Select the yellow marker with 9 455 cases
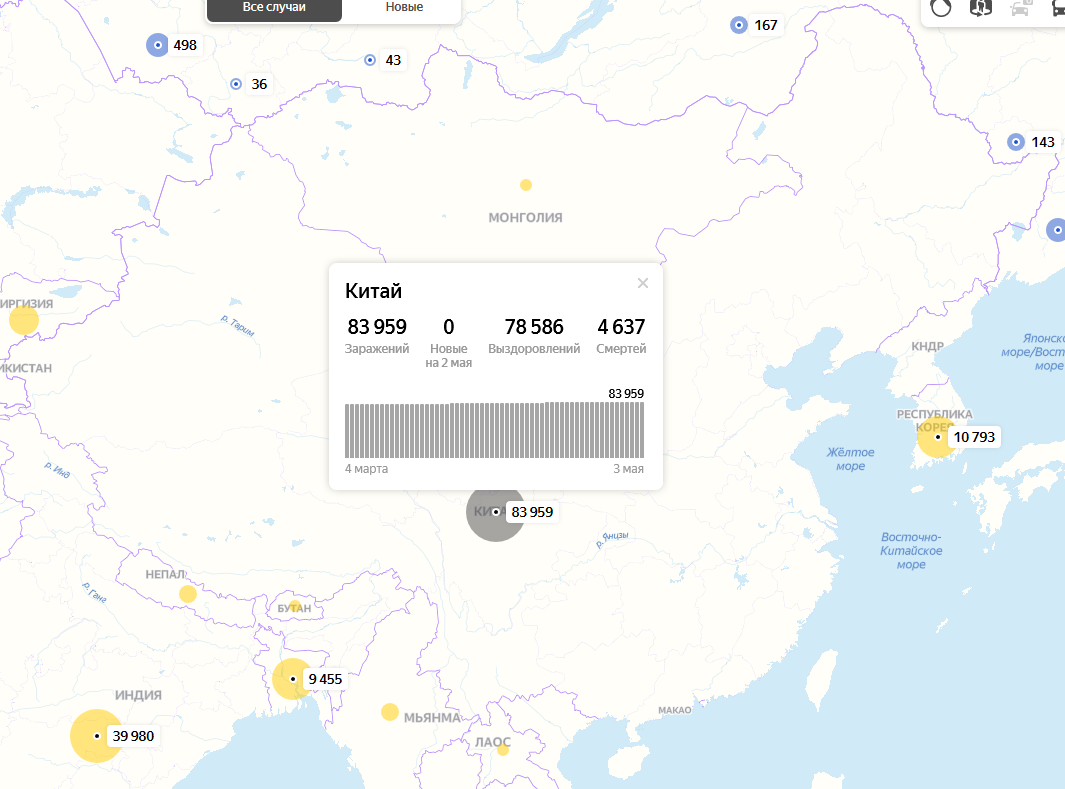 pos(293,679)
